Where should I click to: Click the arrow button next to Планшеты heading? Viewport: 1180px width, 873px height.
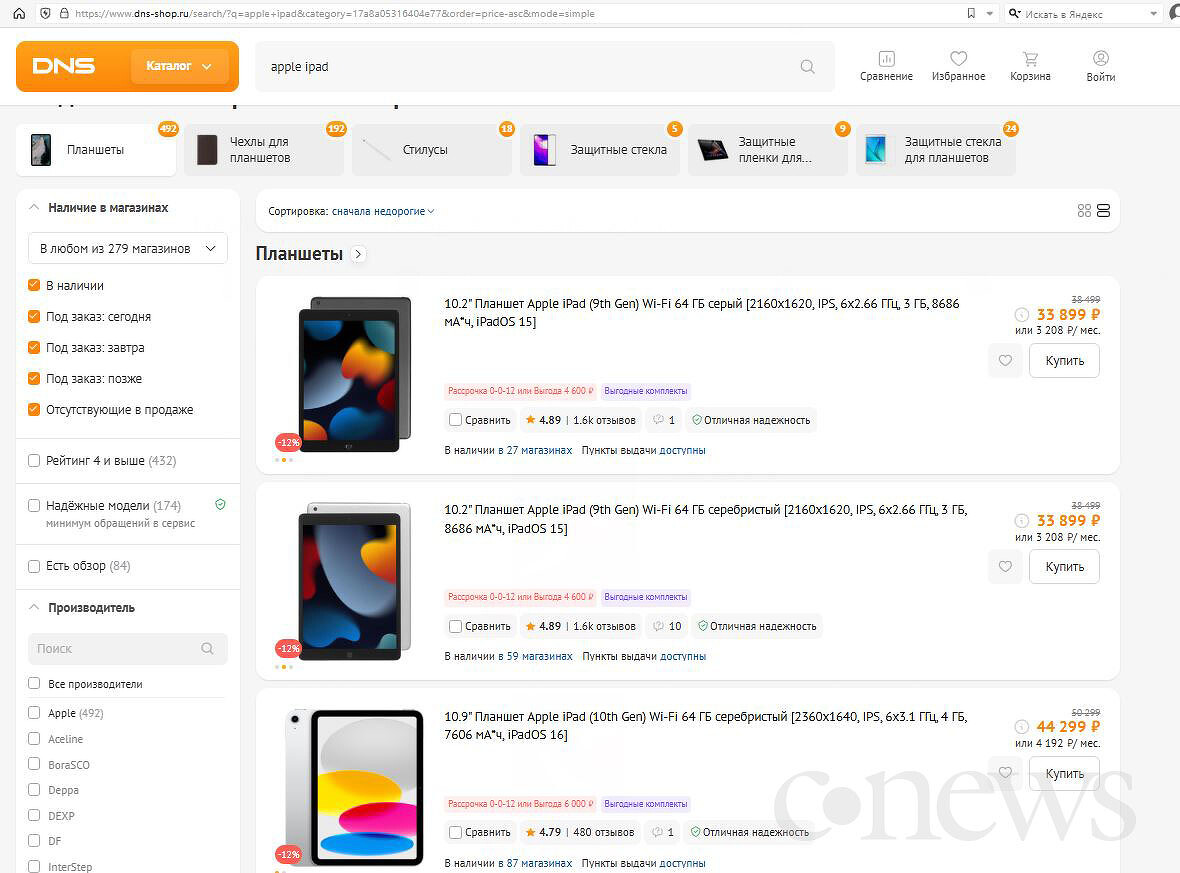coord(358,254)
